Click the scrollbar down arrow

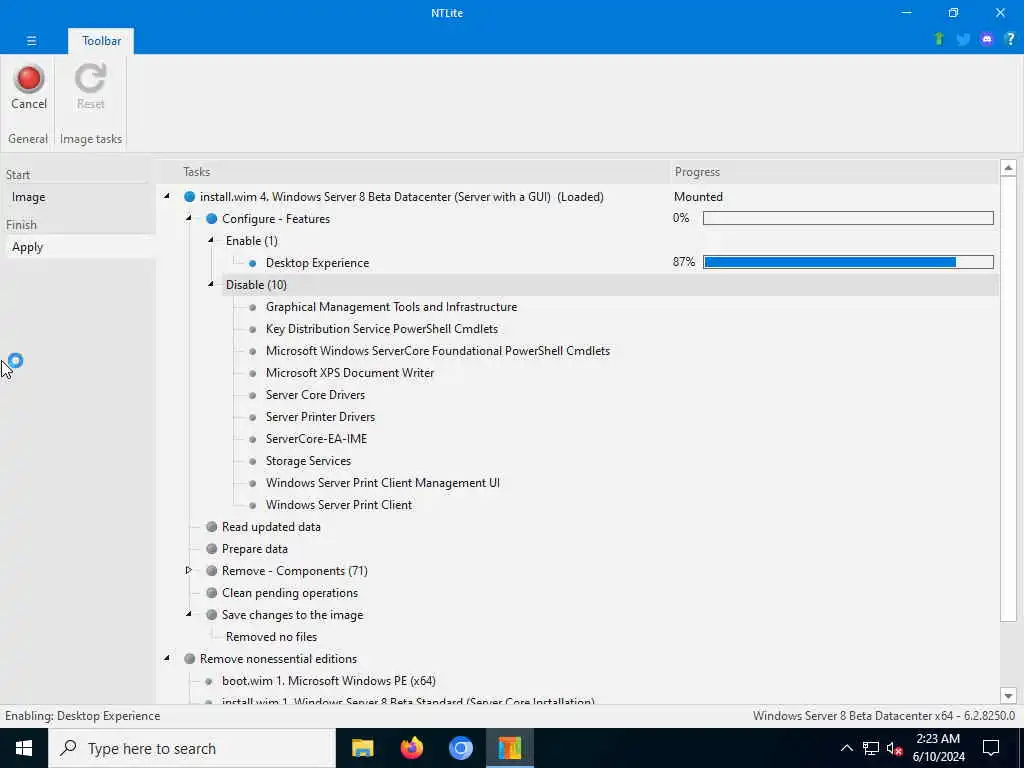[1008, 696]
